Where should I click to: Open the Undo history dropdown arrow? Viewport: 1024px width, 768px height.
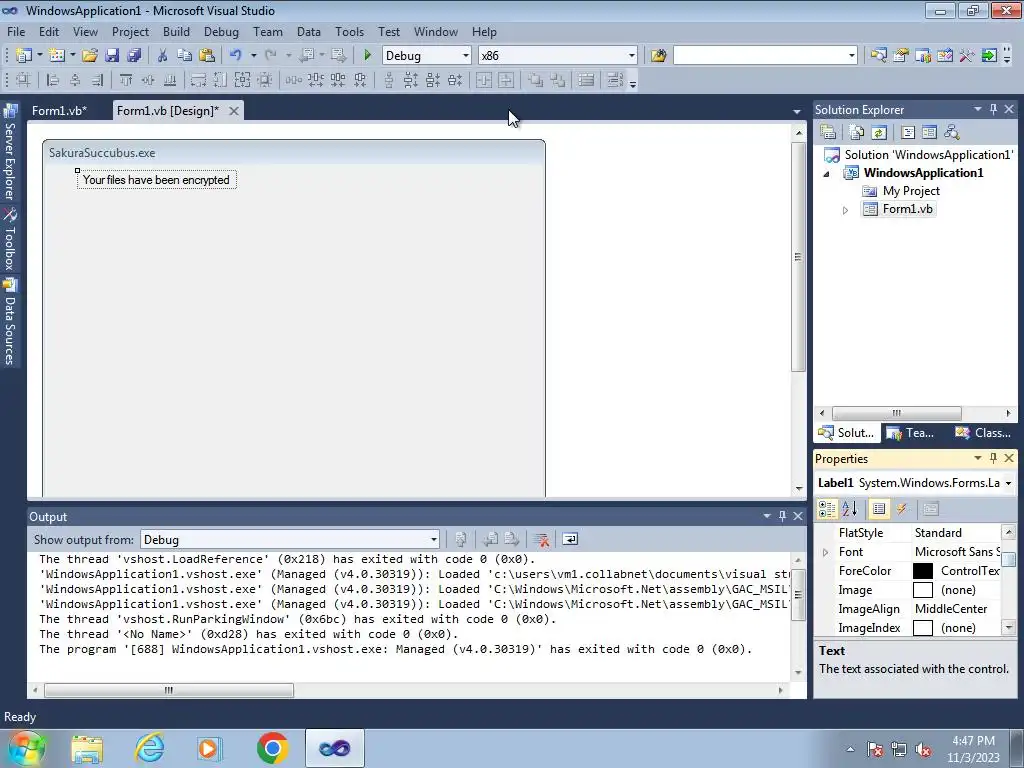[253, 56]
